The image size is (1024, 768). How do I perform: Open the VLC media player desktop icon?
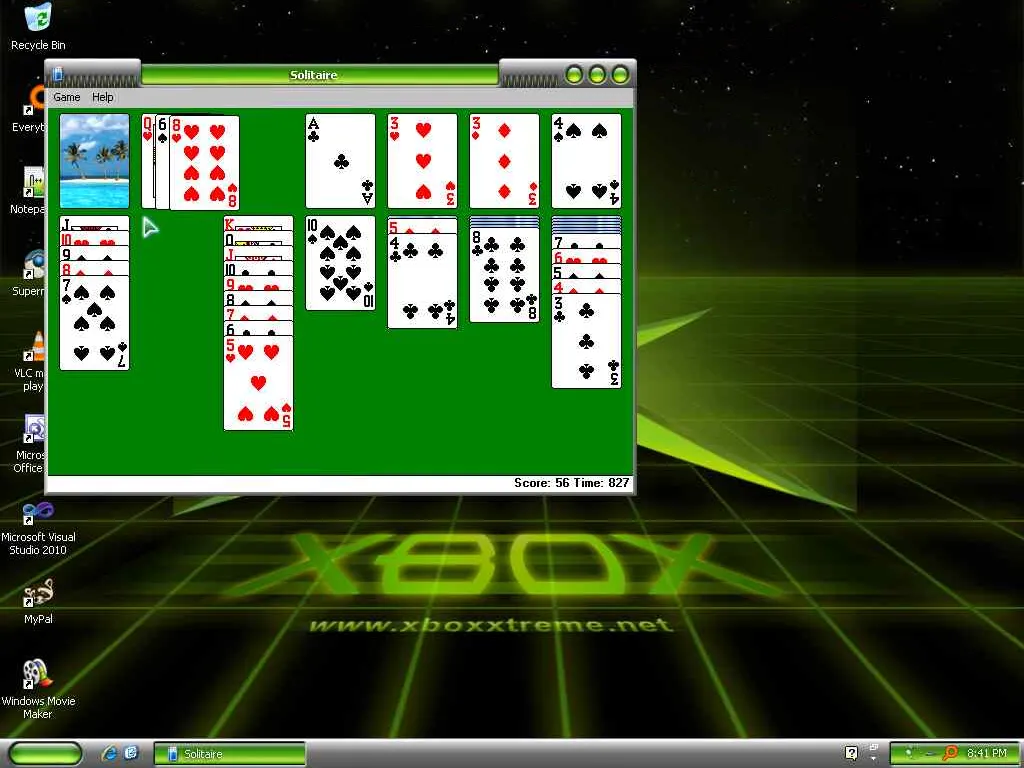pos(29,361)
